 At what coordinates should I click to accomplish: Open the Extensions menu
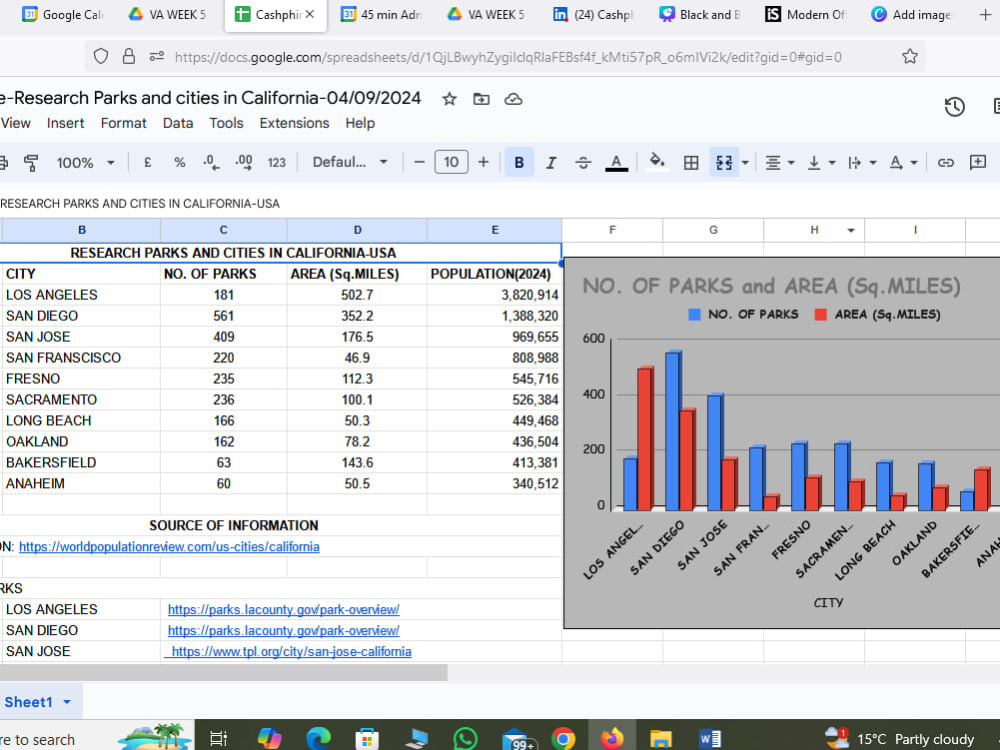click(x=294, y=123)
